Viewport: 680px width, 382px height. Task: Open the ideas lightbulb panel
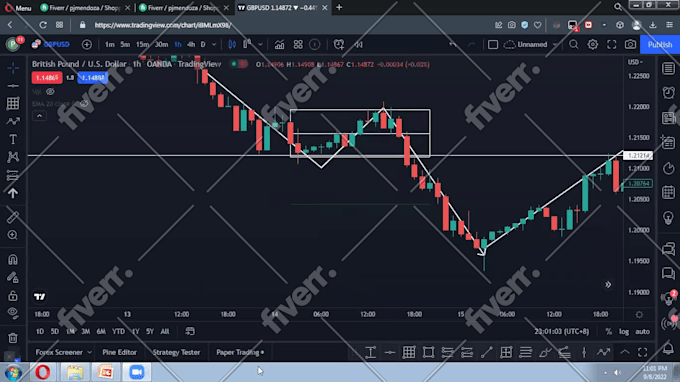[x=668, y=218]
